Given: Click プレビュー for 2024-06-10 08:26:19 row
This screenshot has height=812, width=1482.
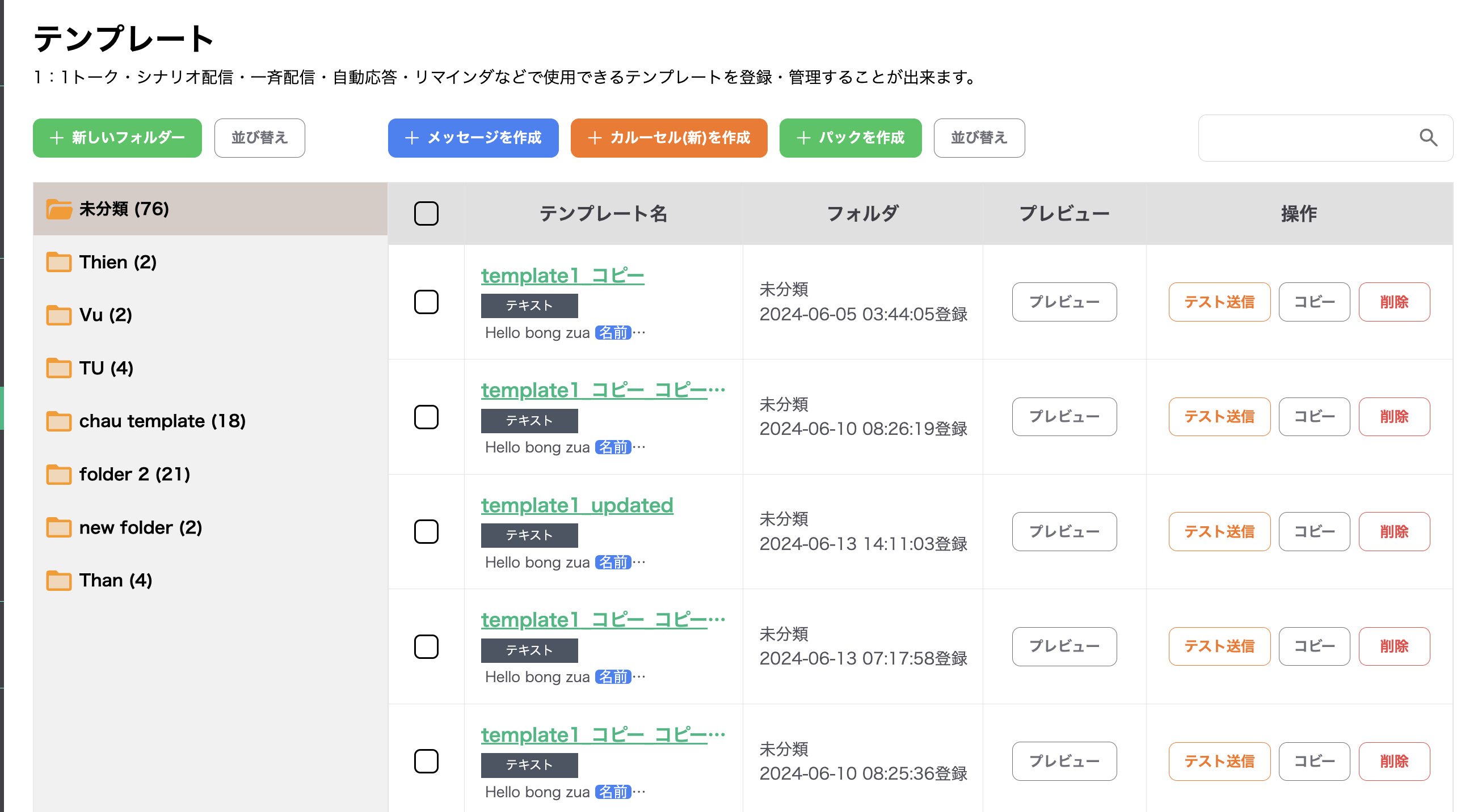Looking at the screenshot, I should (x=1064, y=417).
